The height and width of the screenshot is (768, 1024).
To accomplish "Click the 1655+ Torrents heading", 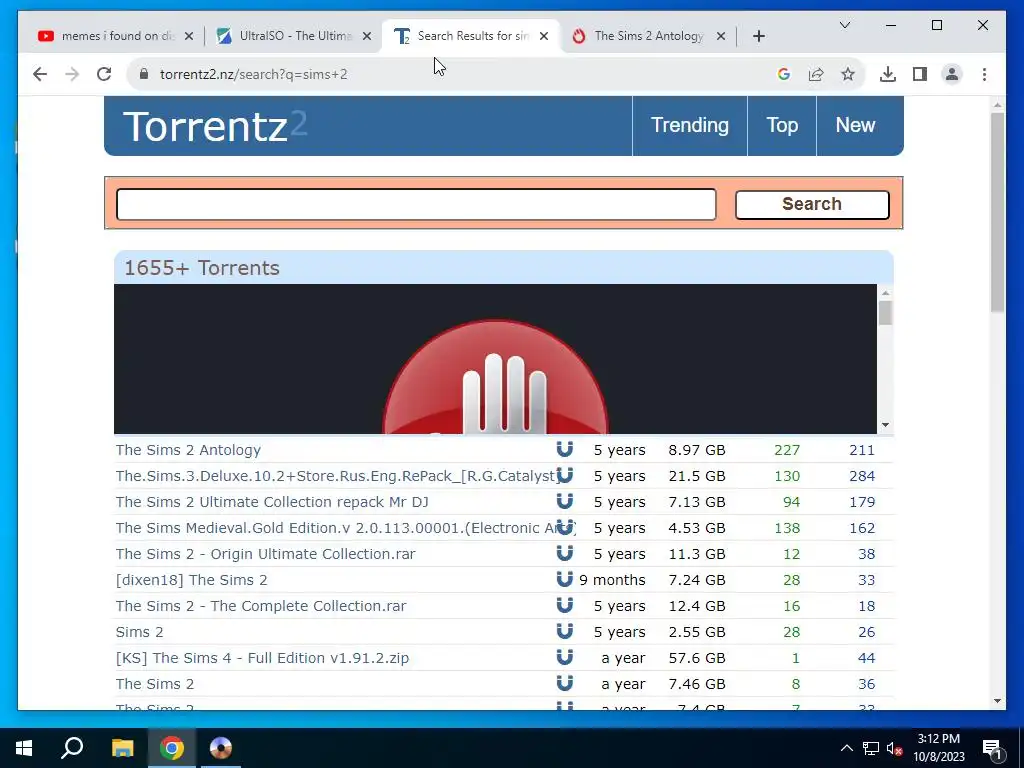I will [x=202, y=268].
